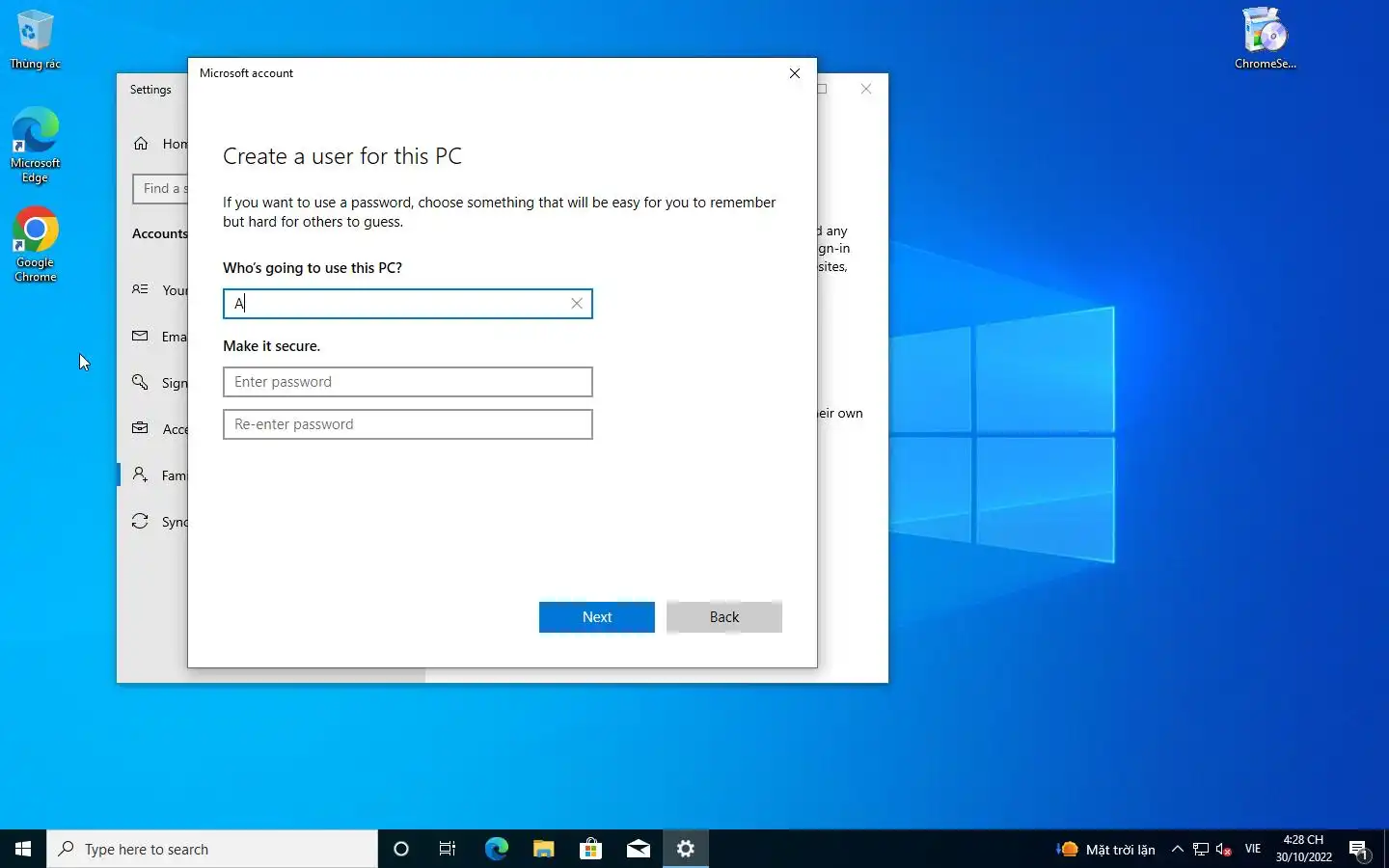Close the Microsoft account dialog

[795, 73]
